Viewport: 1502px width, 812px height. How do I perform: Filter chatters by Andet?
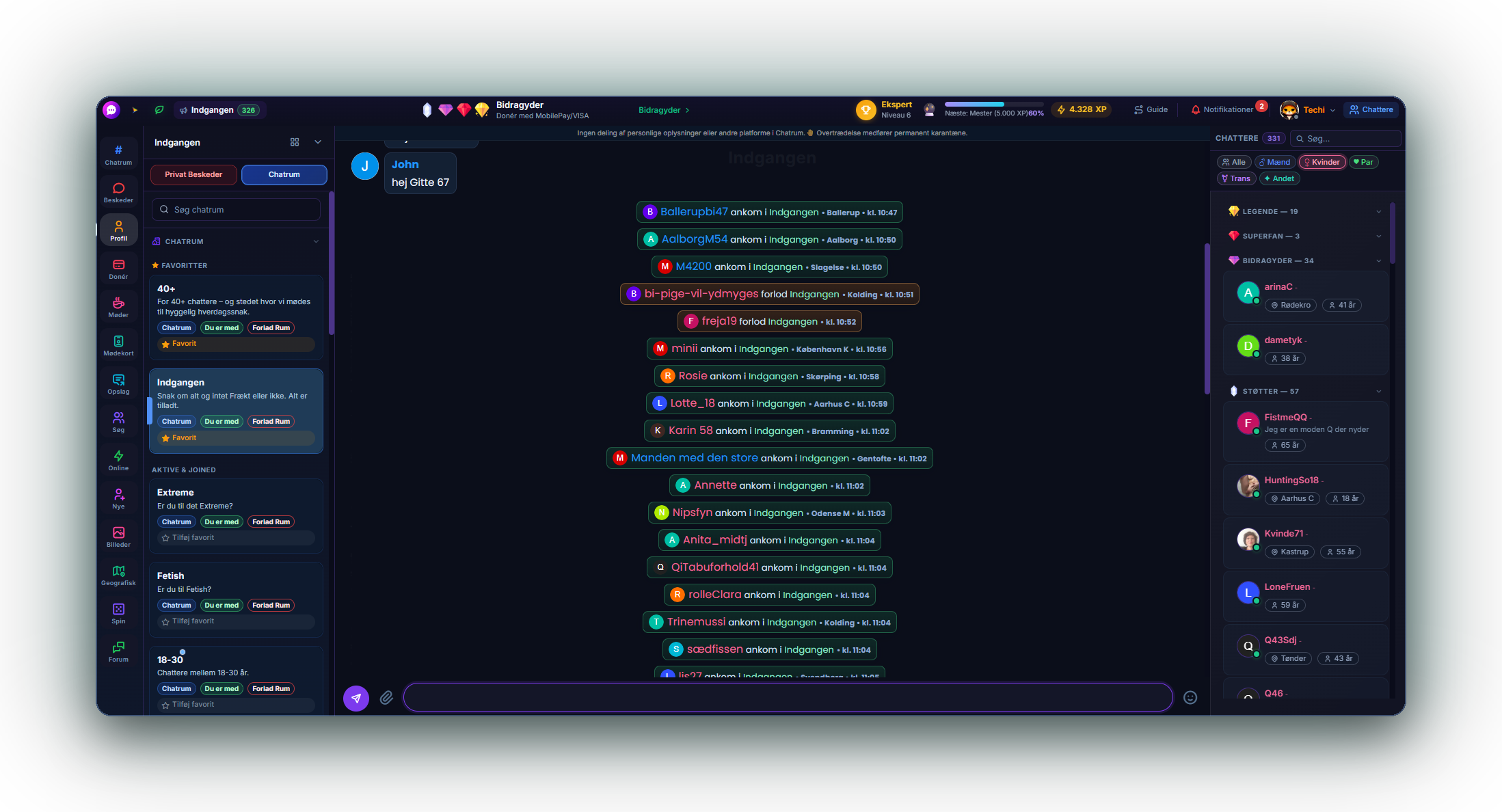pyautogui.click(x=1279, y=178)
